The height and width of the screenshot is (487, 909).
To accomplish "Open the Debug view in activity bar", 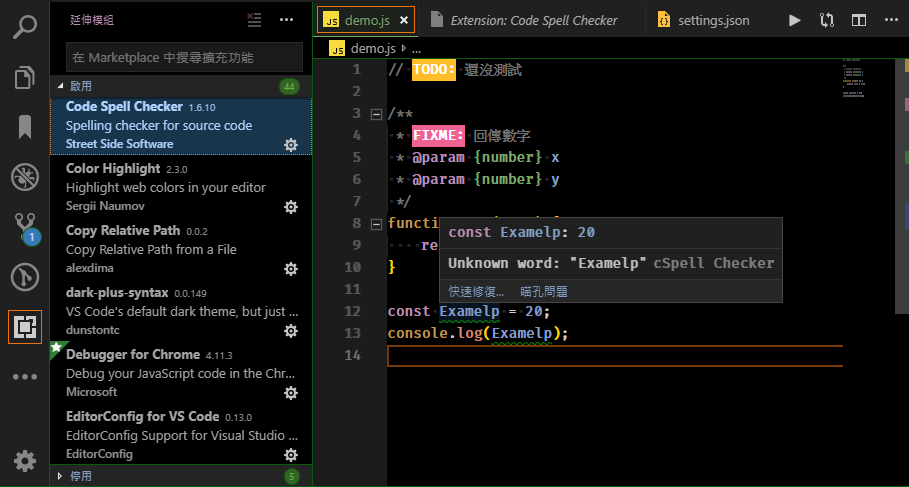I will point(25,177).
